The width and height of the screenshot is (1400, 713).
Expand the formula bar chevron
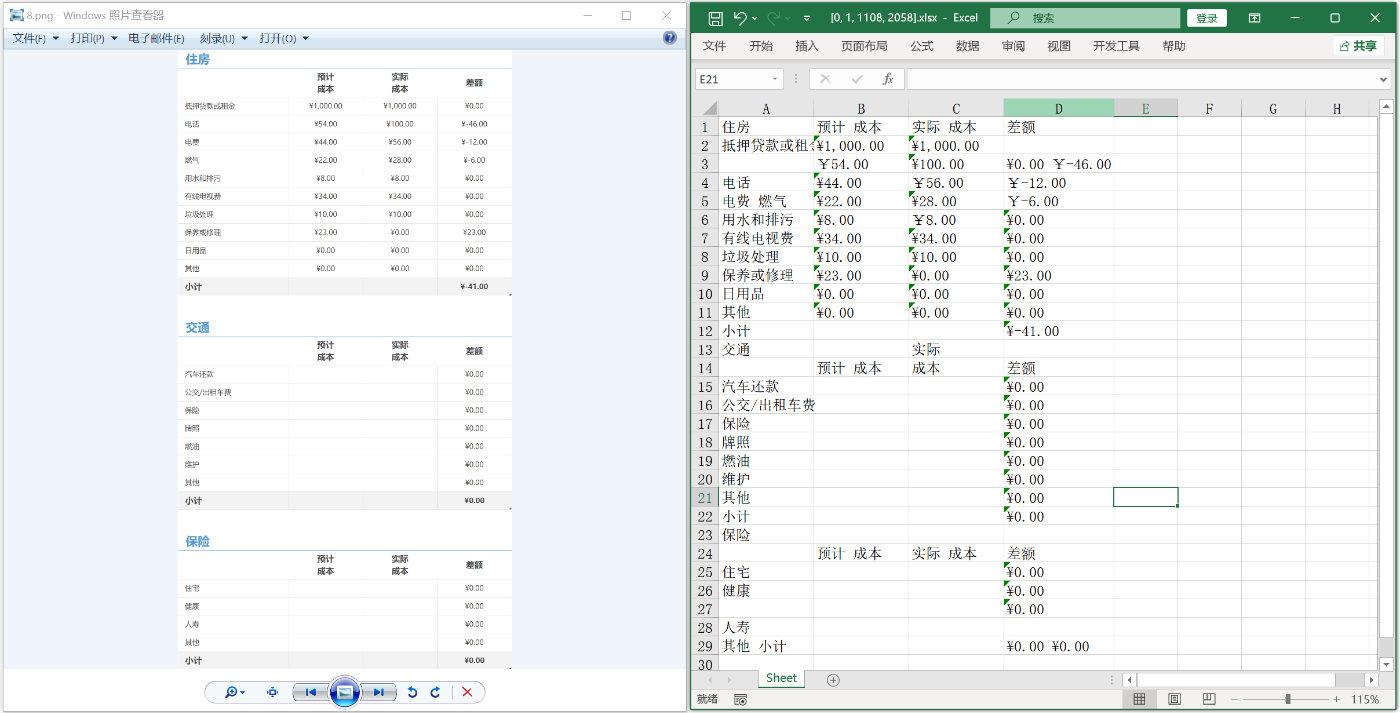[1384, 79]
